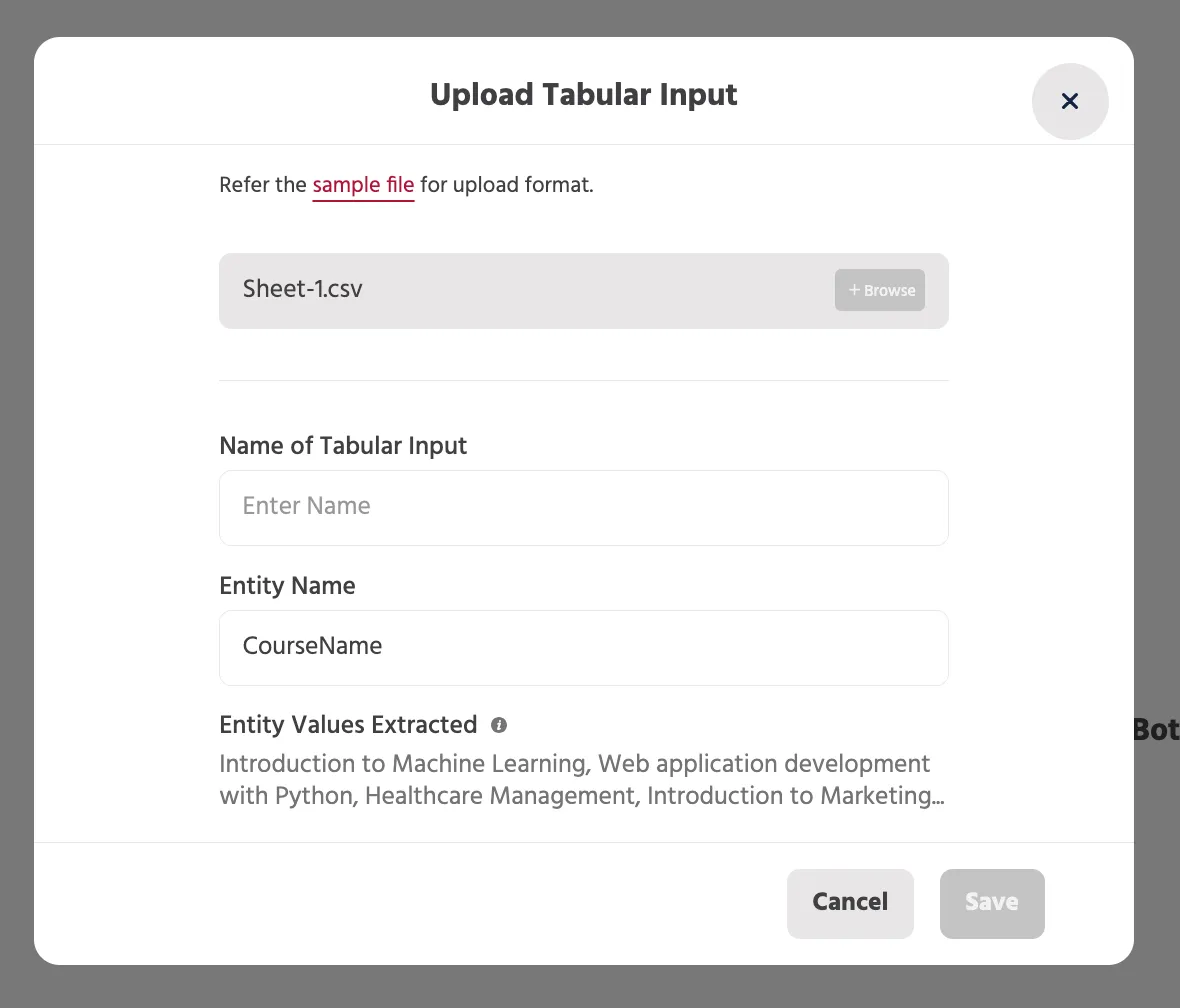This screenshot has height=1008, width=1180.
Task: Click the Browse button
Action: [880, 290]
